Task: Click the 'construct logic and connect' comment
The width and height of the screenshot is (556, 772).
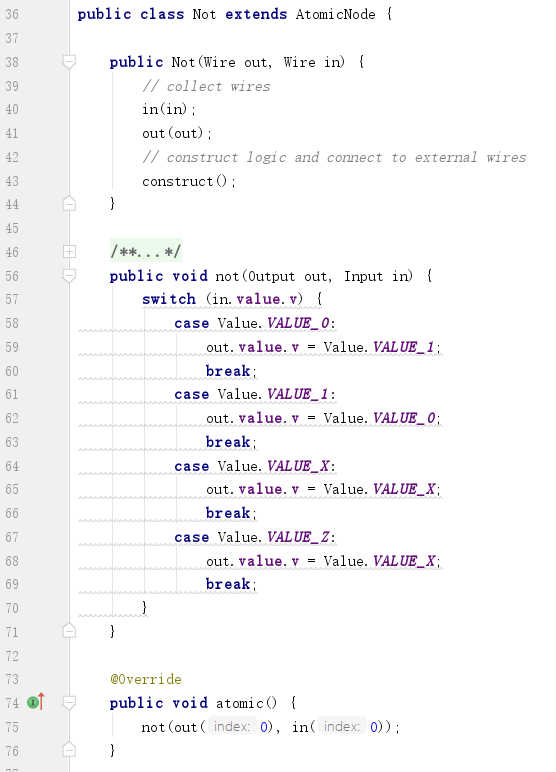Action: 334,157
